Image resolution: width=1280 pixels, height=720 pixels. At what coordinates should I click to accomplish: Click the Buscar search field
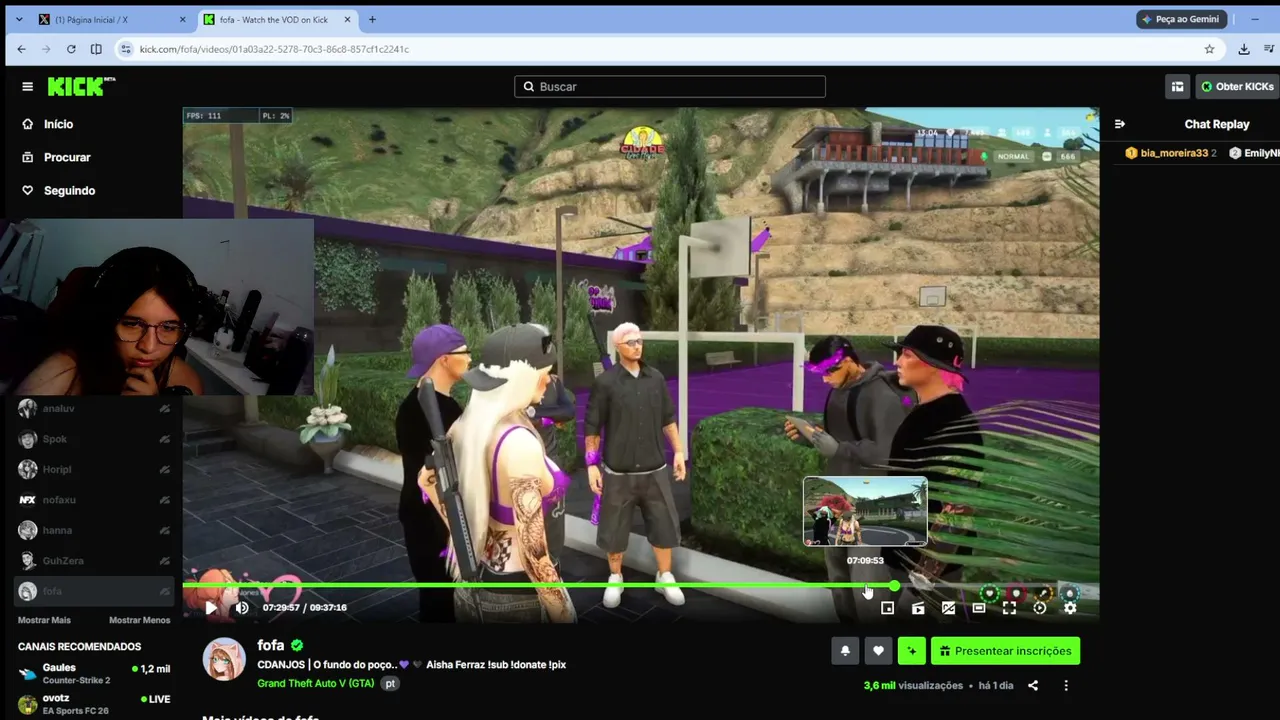pyautogui.click(x=670, y=87)
